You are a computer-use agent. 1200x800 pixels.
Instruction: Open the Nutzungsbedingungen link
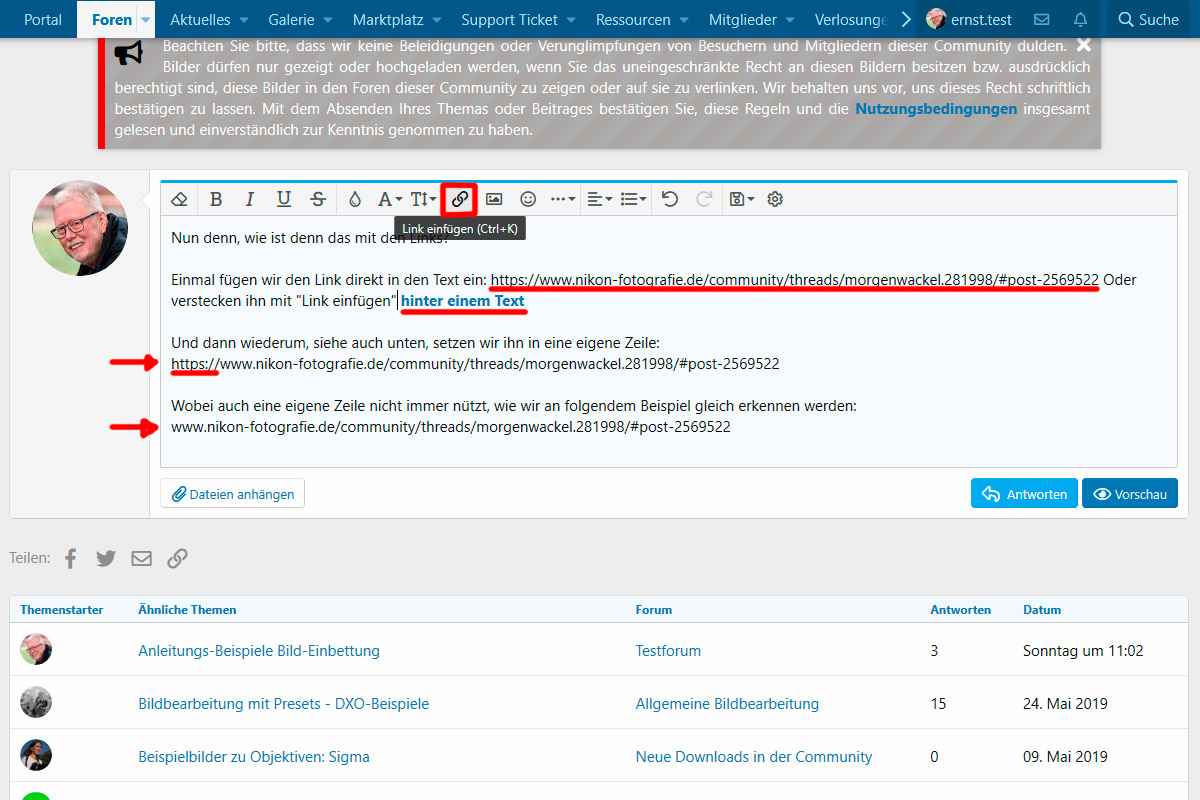point(936,109)
